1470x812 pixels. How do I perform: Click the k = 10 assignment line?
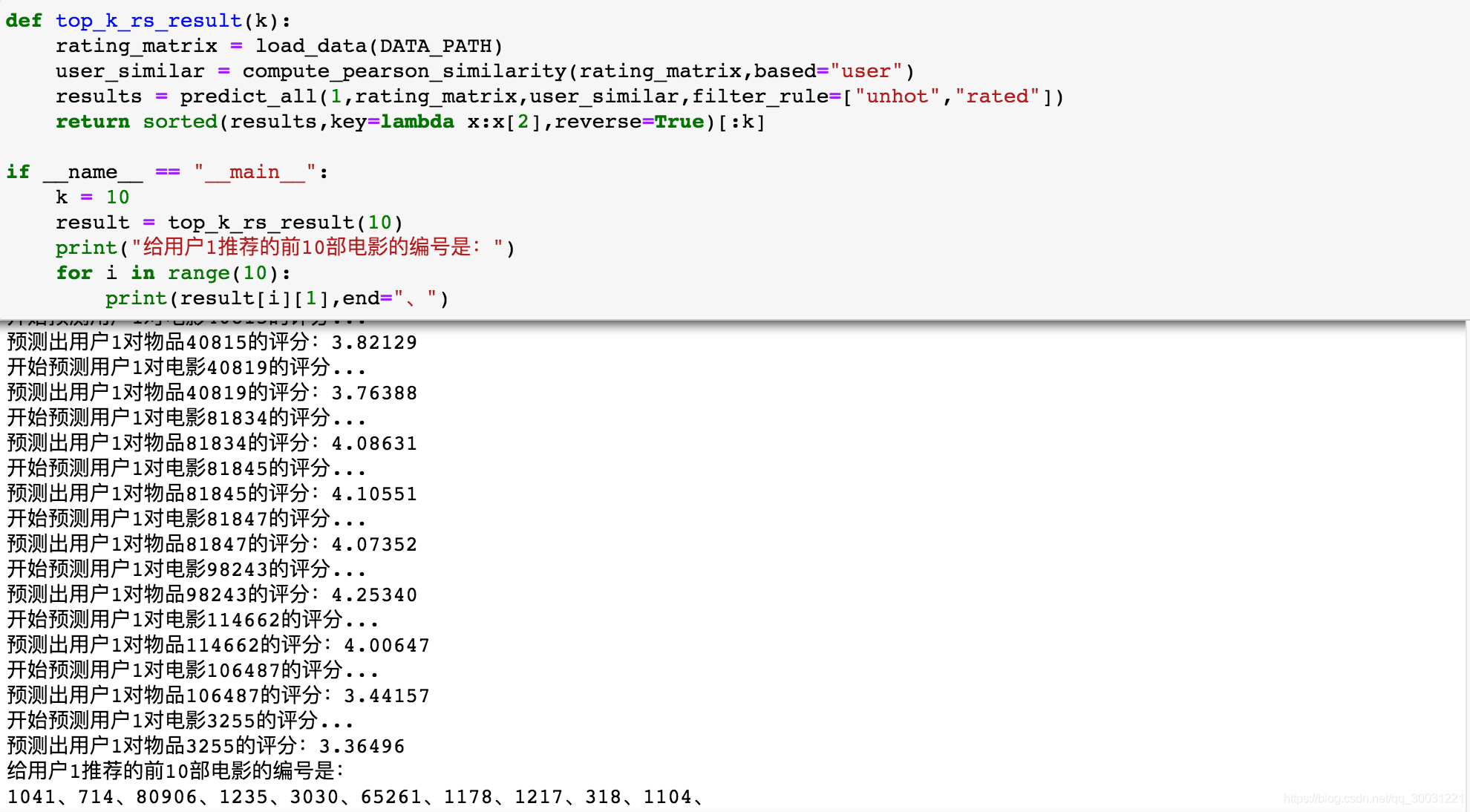[x=92, y=197]
